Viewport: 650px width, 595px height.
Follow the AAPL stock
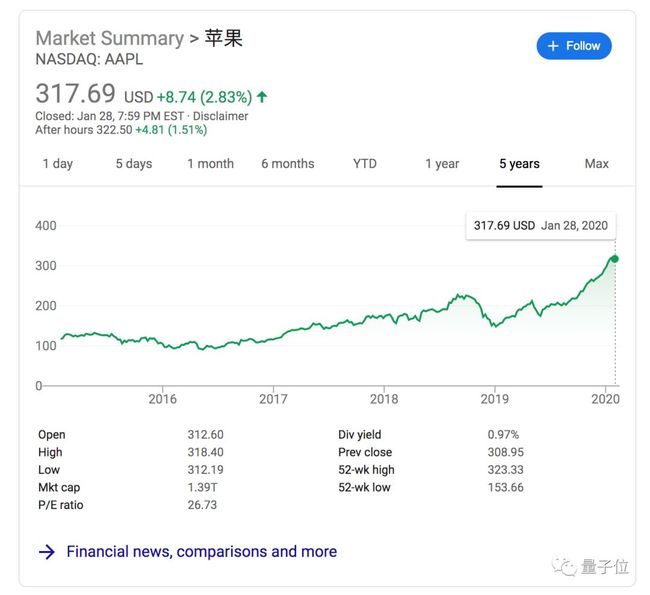[574, 46]
